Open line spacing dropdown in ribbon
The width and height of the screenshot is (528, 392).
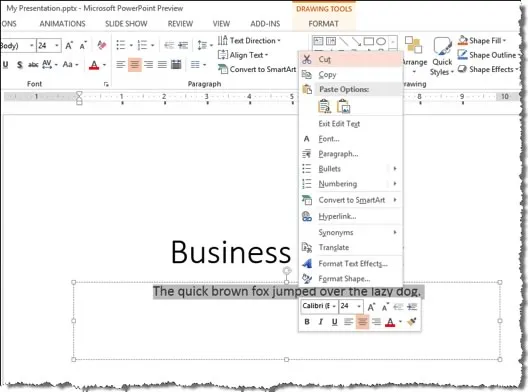tap(205, 45)
